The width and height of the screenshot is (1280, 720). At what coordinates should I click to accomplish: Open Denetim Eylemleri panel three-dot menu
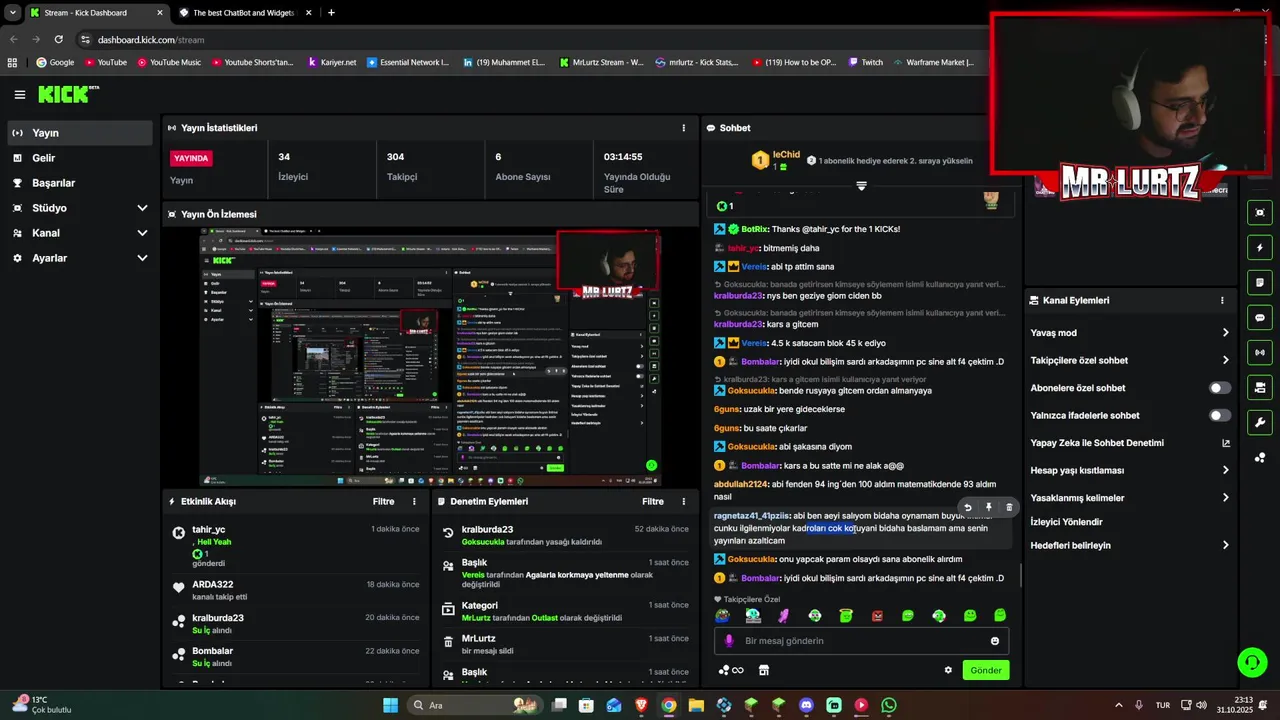click(684, 501)
